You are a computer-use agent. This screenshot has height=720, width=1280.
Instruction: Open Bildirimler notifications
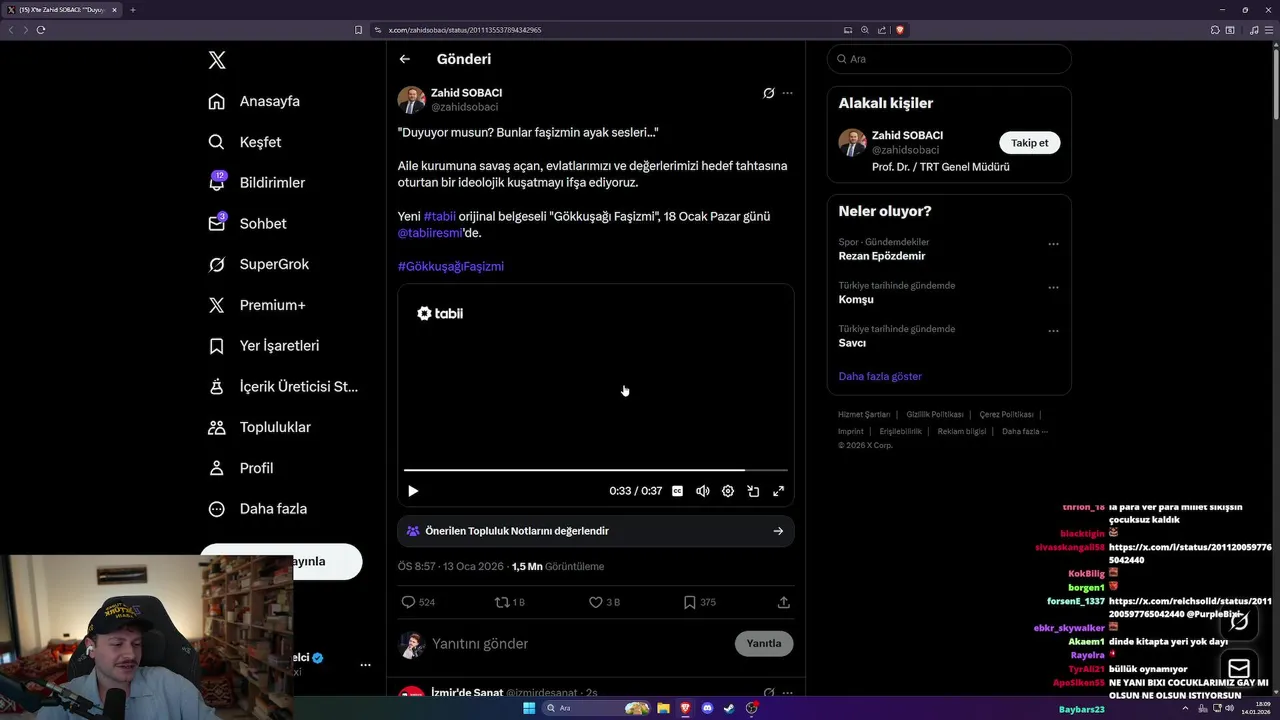[256, 183]
